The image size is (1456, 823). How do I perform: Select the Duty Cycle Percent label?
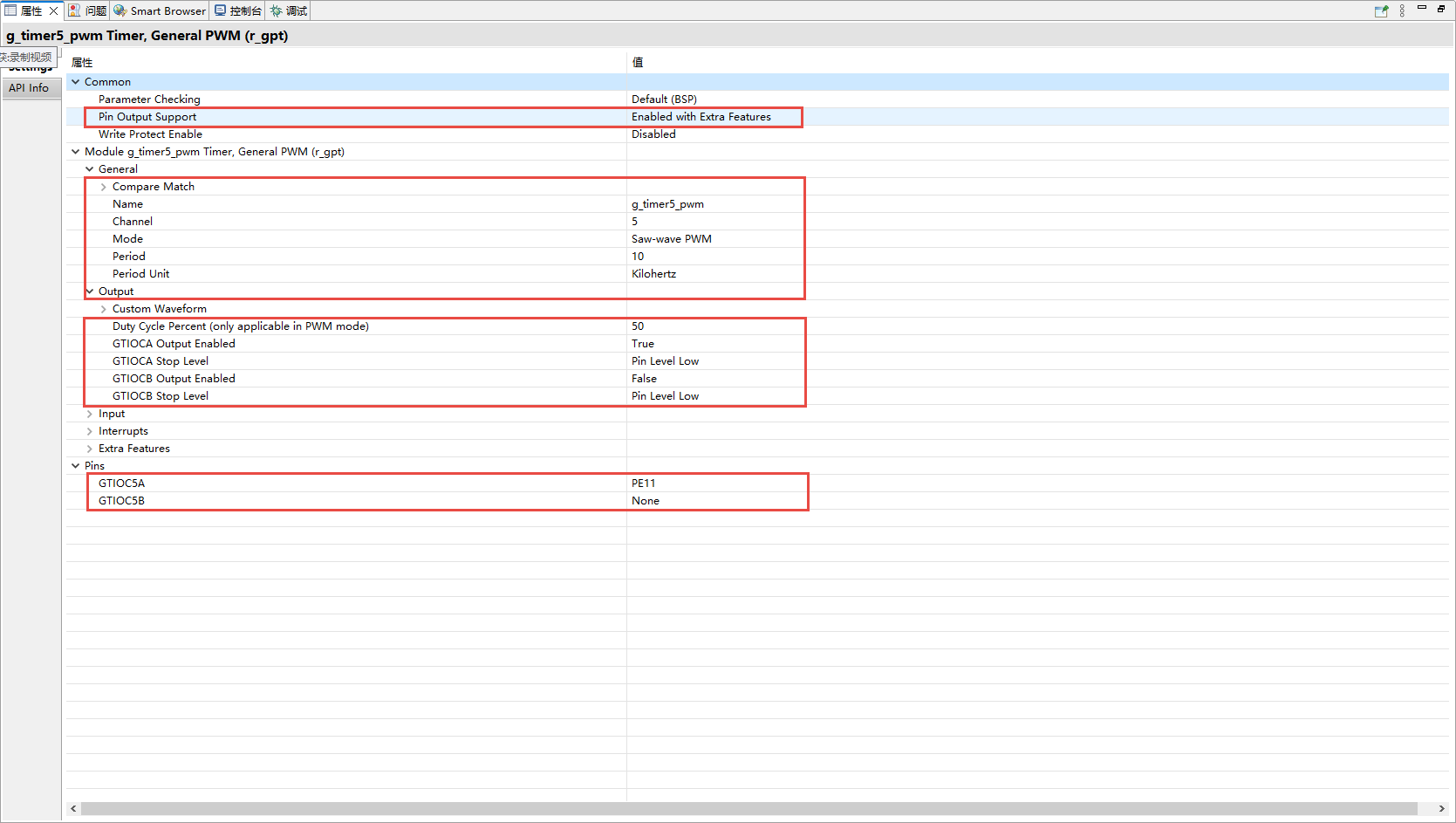[x=241, y=326]
